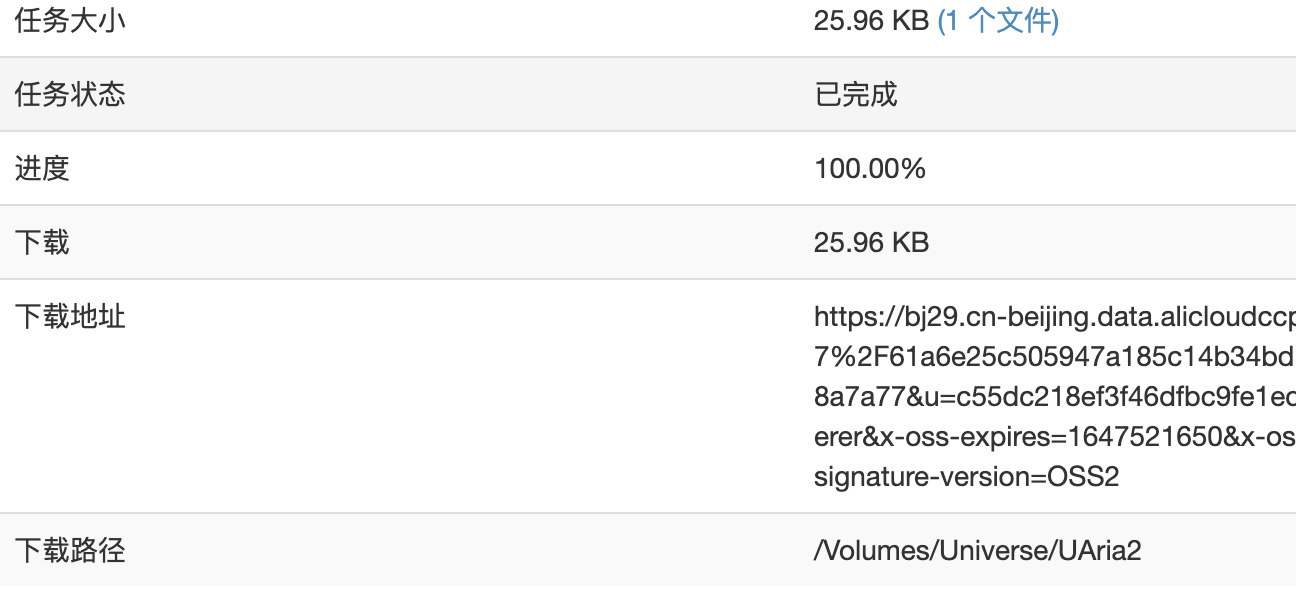Click the shaded 任务状态 table row

point(648,93)
